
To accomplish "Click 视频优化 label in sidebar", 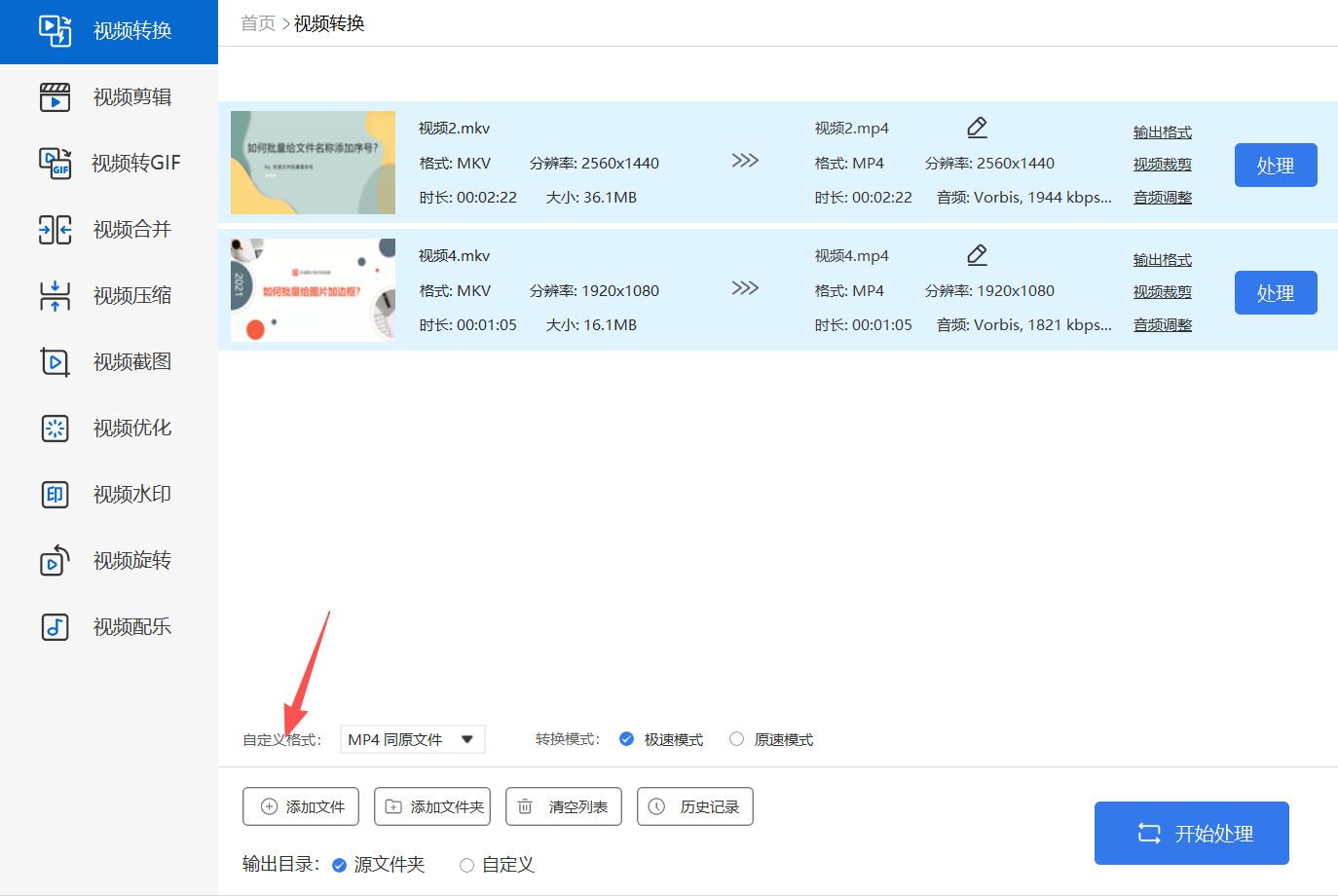I will point(132,428).
